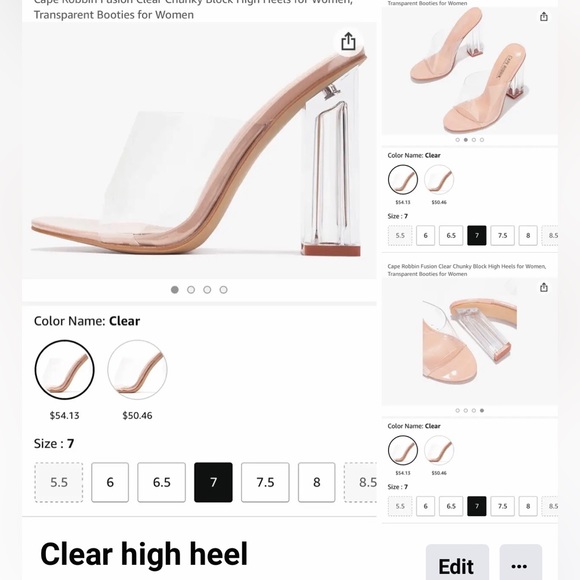The image size is (580, 580).
Task: Open the three-dots more options button
Action: click(521, 563)
